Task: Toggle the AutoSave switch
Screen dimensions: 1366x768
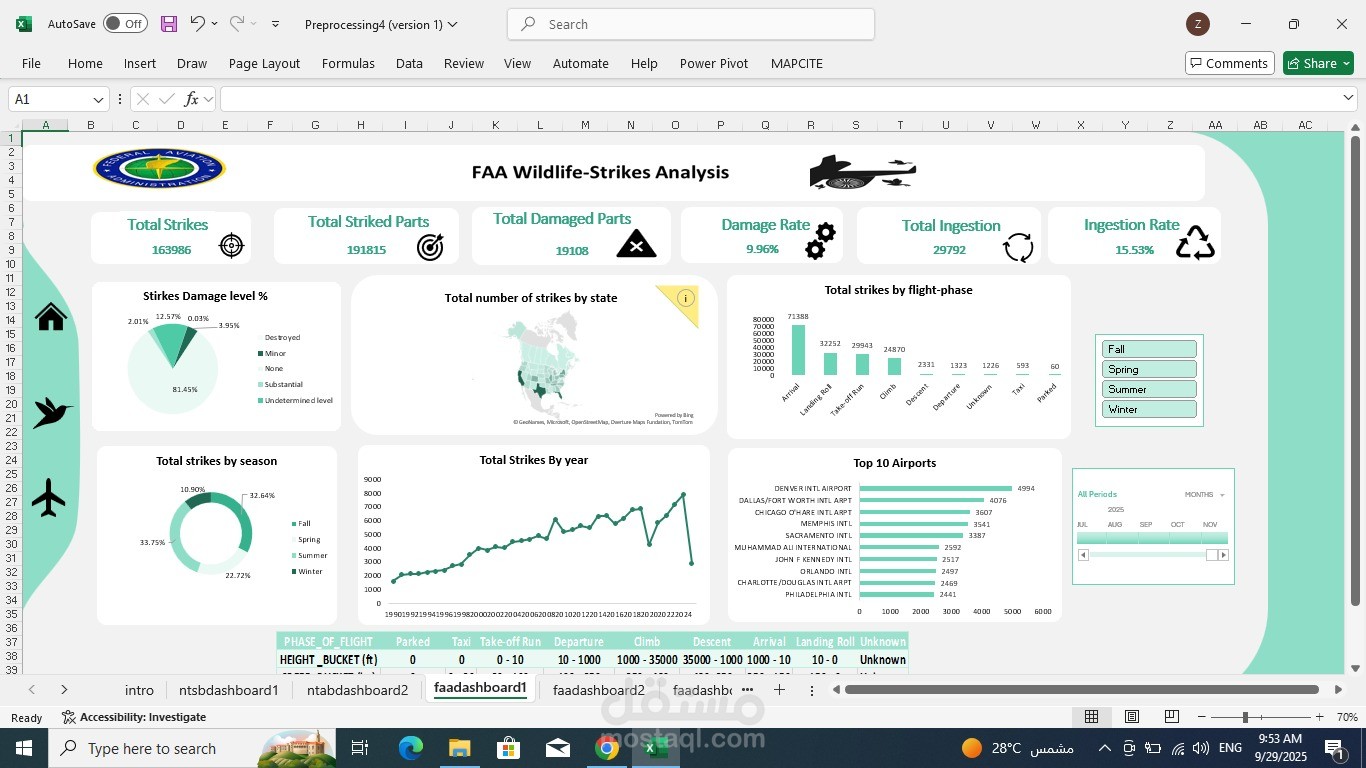Action: click(x=125, y=24)
